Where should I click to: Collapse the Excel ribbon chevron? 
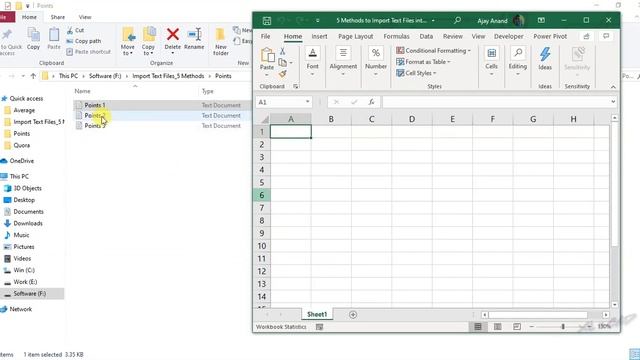[613, 87]
